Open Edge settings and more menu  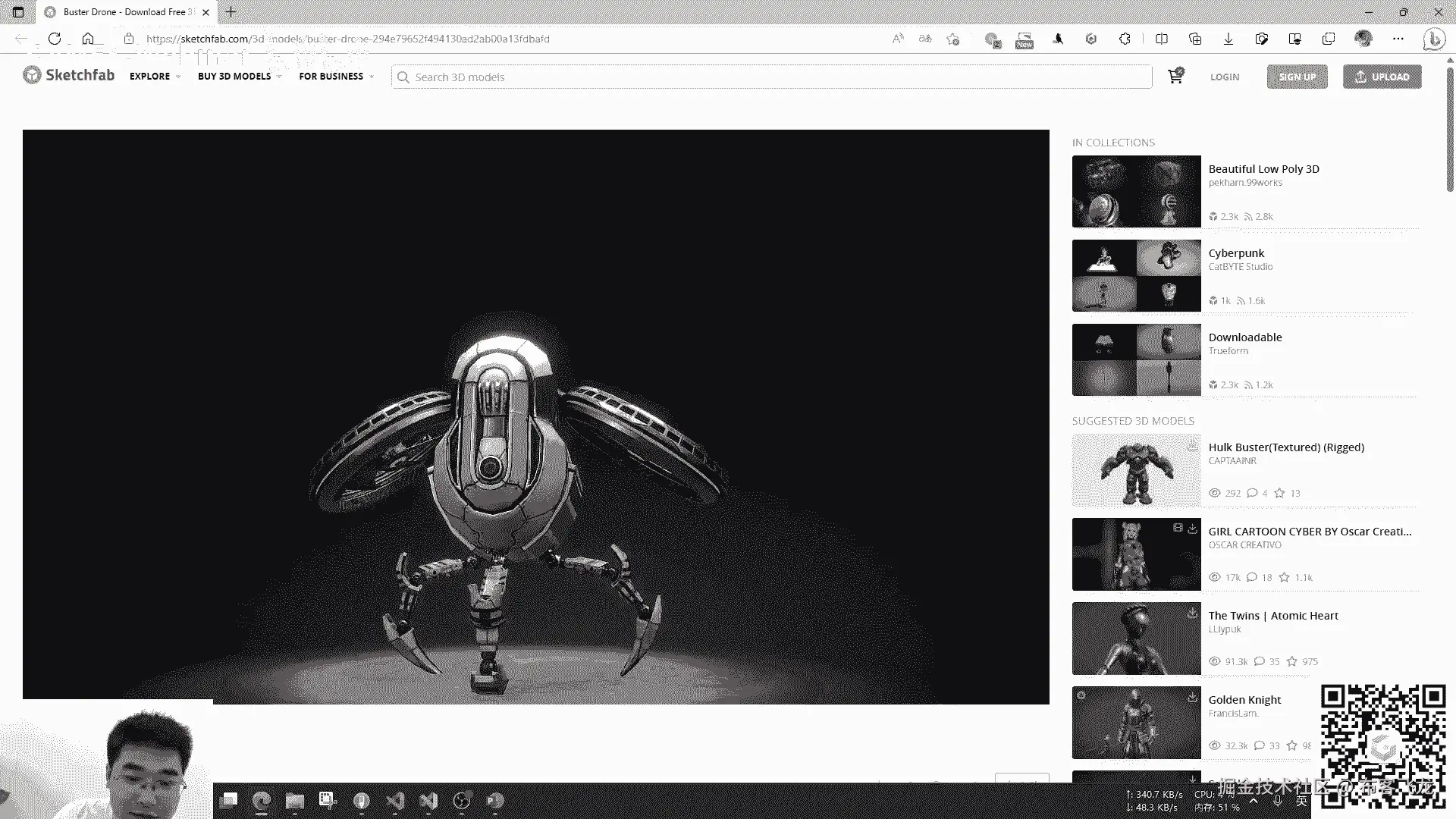[x=1398, y=39]
